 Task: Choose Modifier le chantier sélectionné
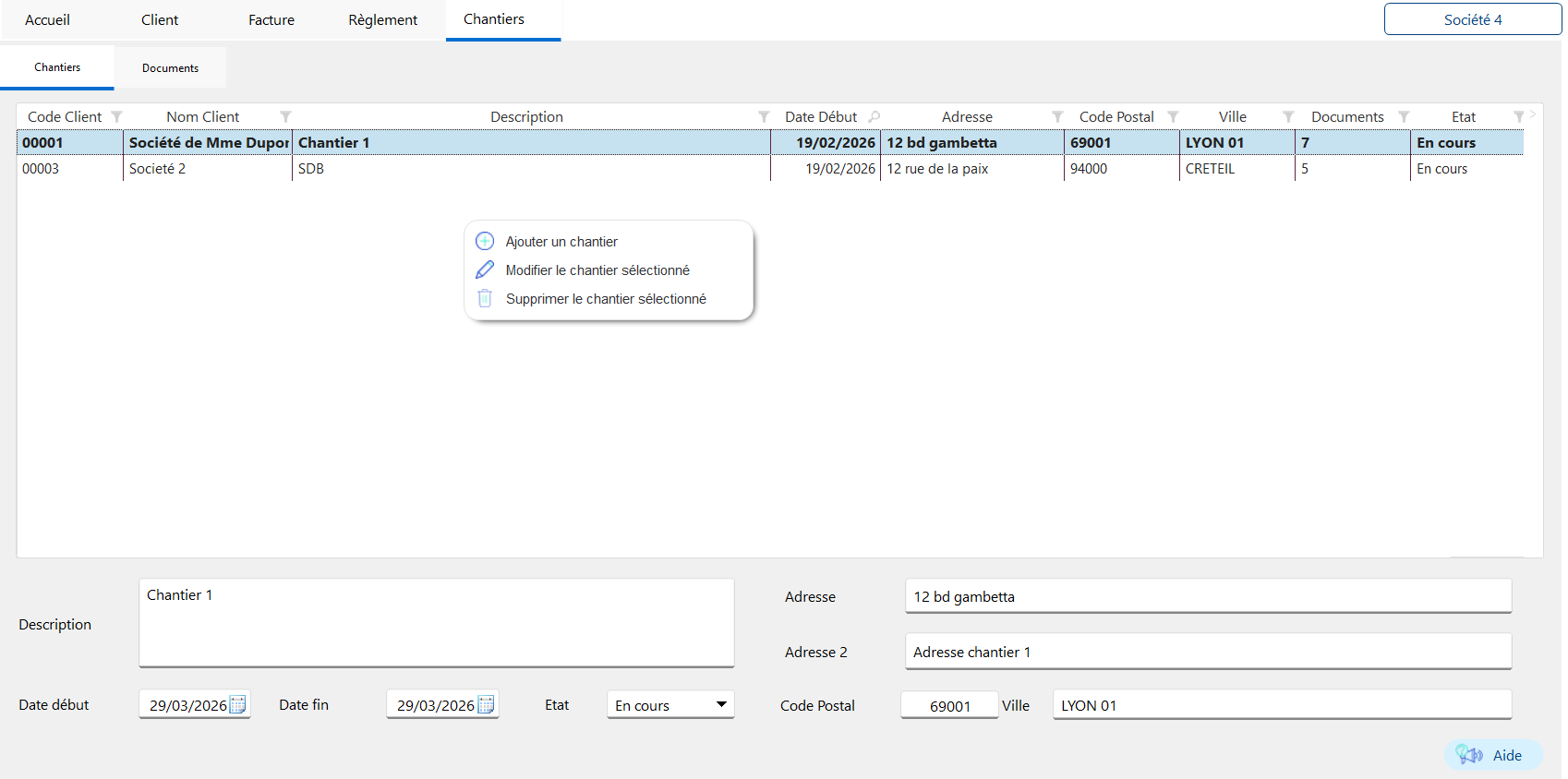(x=597, y=270)
